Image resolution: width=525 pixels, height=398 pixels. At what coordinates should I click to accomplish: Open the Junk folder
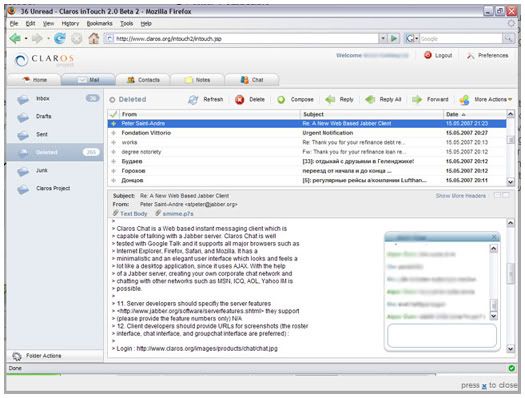point(42,171)
